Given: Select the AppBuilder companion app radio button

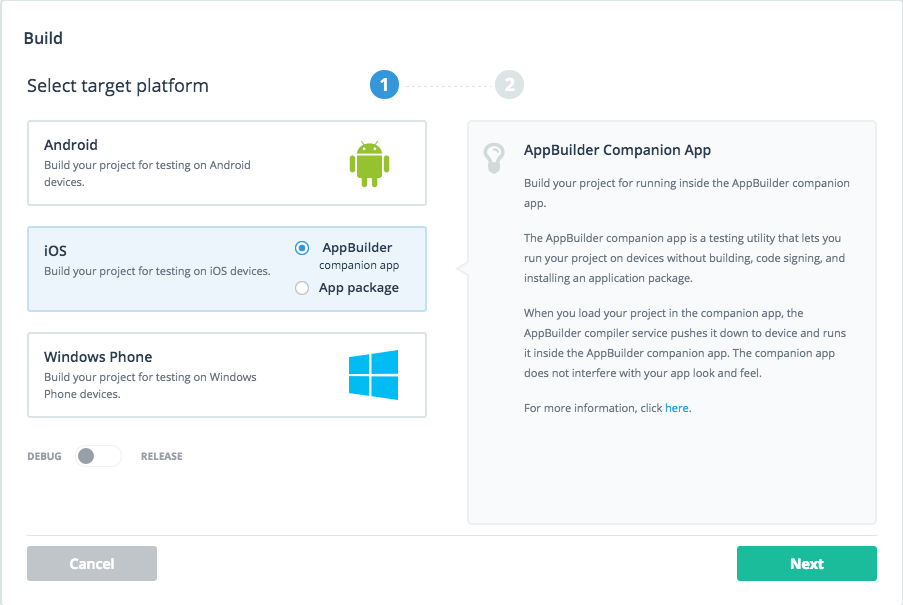Looking at the screenshot, I should click(x=302, y=248).
